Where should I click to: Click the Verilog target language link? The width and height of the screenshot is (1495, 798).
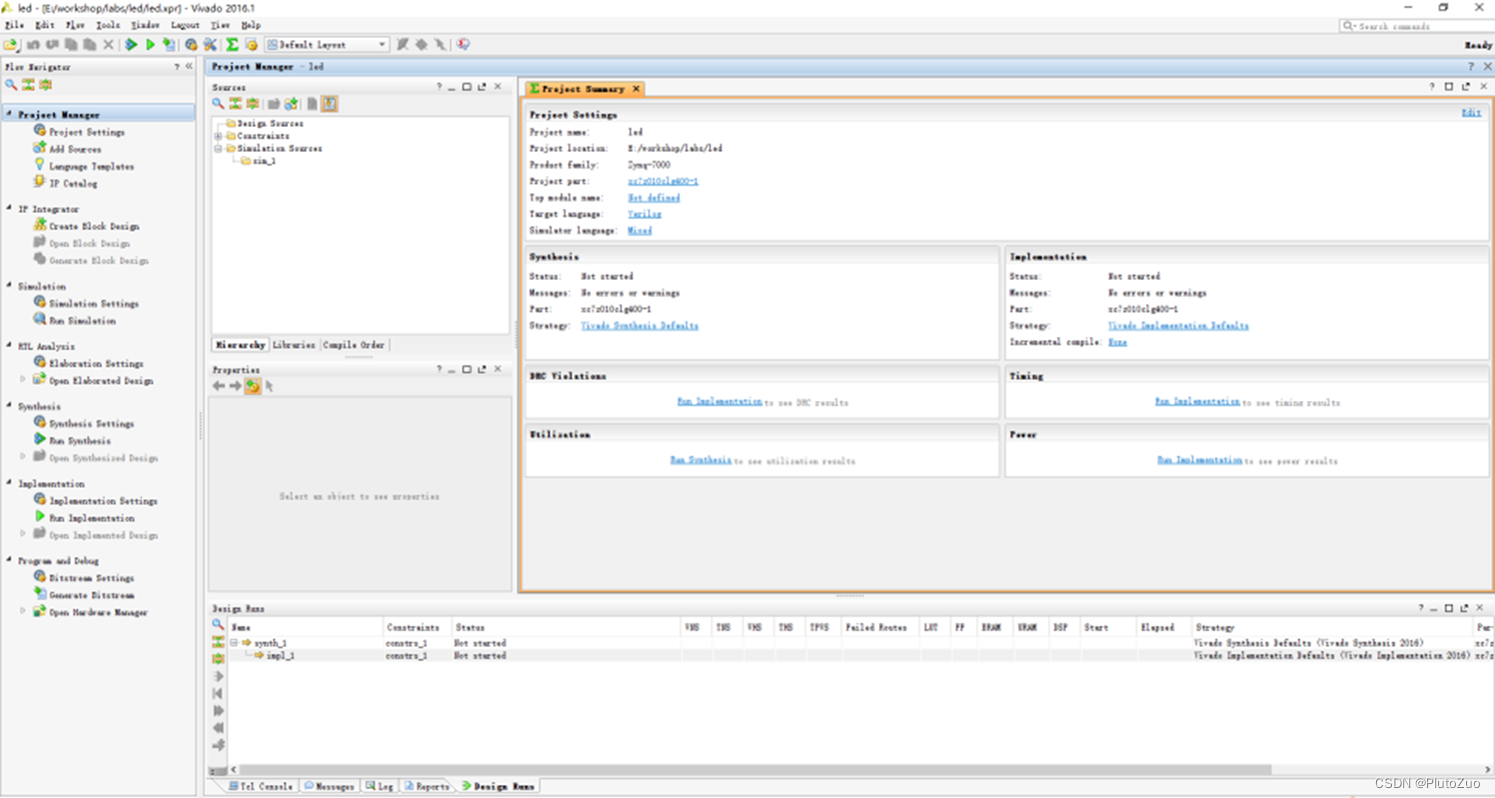point(644,214)
